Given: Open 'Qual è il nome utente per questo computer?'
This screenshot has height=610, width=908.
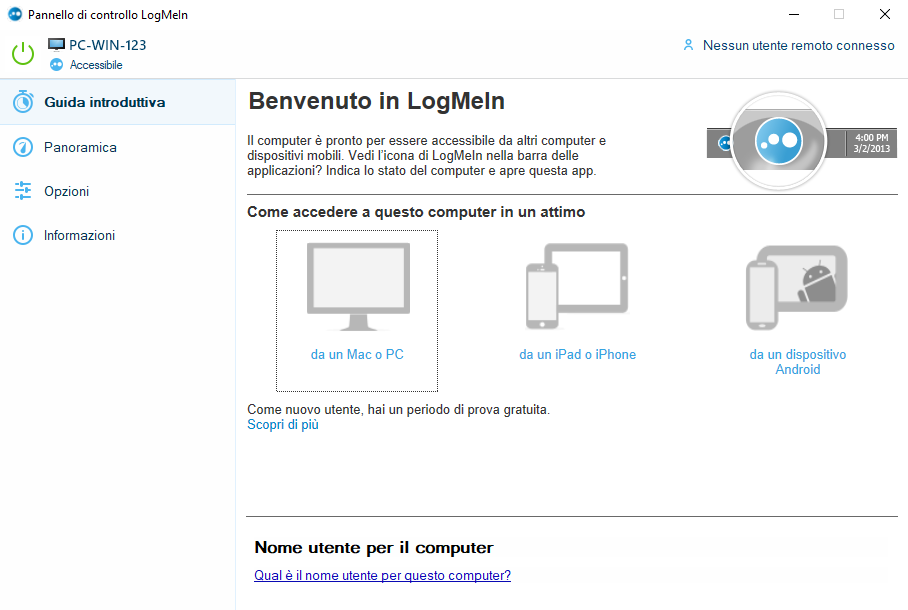Looking at the screenshot, I should (x=382, y=575).
